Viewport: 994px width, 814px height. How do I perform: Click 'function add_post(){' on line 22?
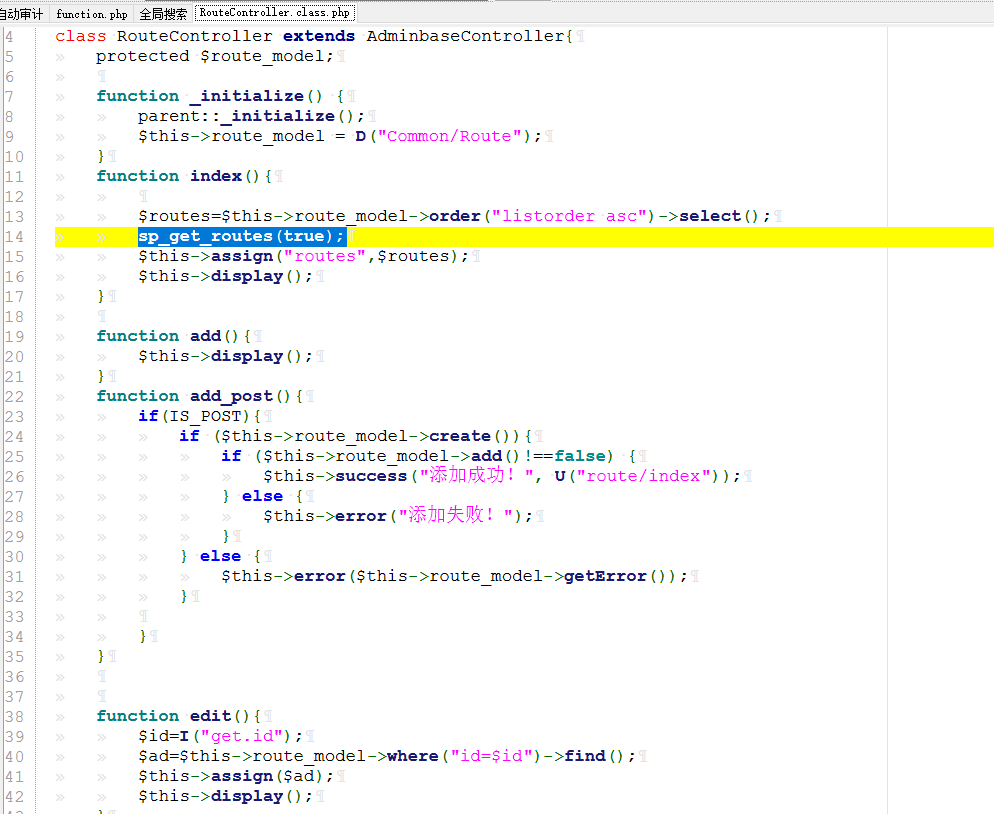(200, 396)
